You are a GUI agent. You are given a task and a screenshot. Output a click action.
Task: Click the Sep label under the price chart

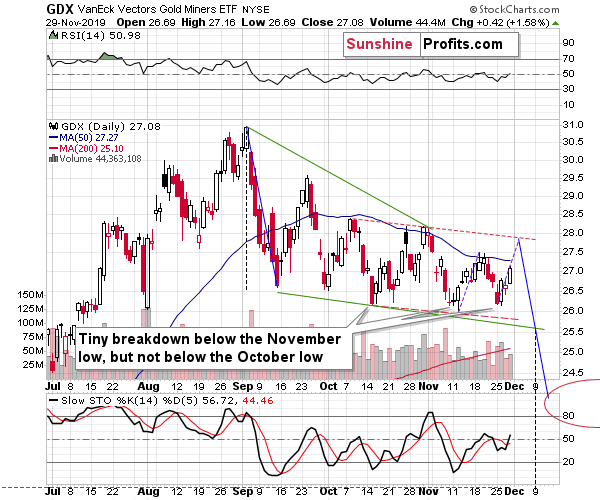pyautogui.click(x=243, y=386)
